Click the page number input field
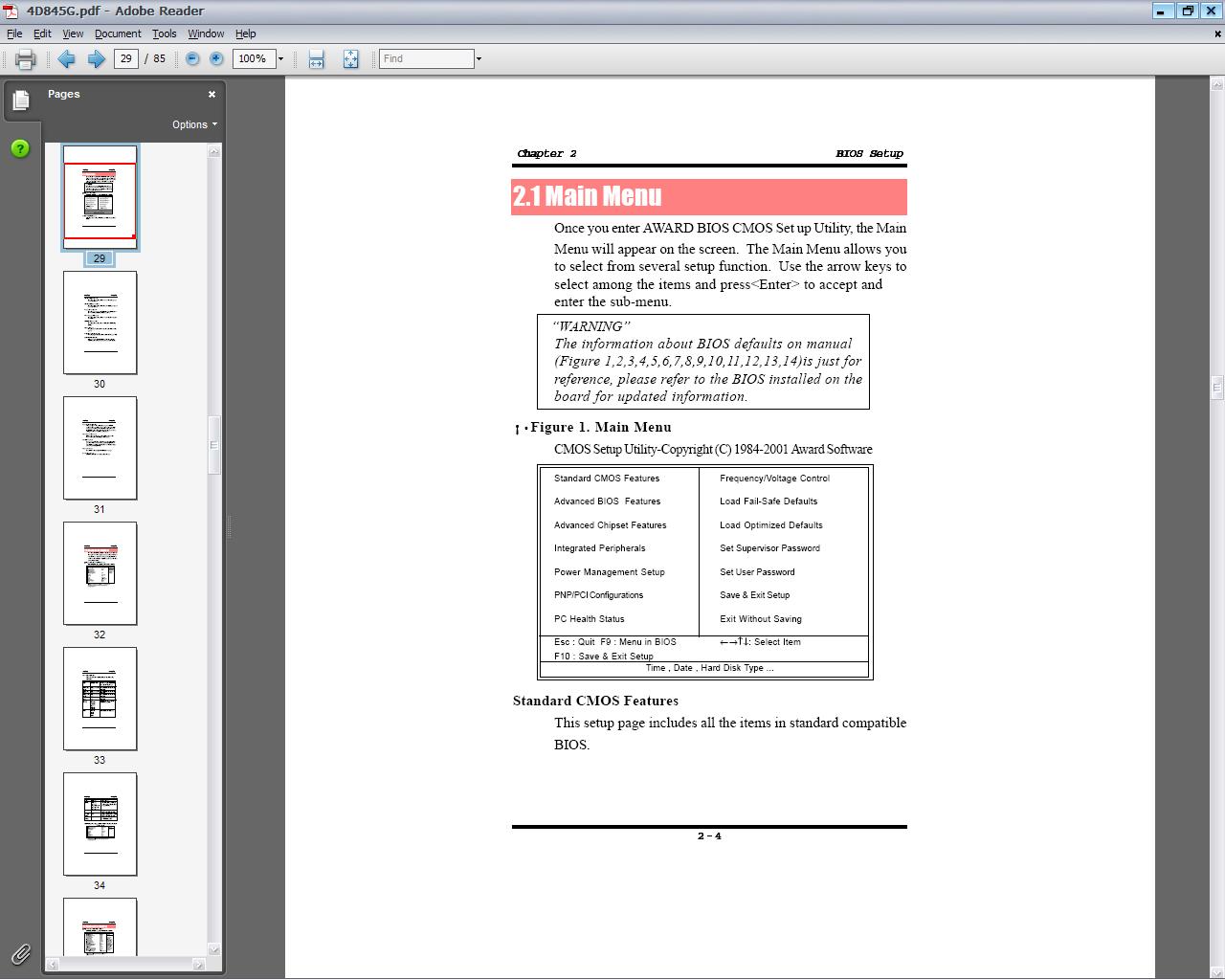 click(126, 59)
